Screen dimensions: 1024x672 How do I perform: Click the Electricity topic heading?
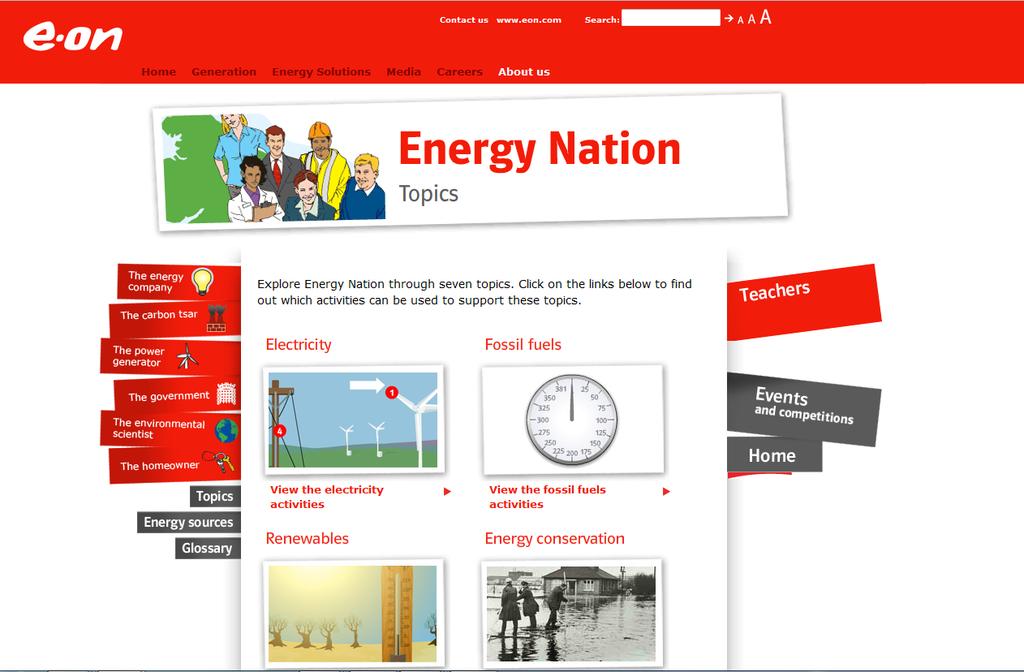[298, 344]
